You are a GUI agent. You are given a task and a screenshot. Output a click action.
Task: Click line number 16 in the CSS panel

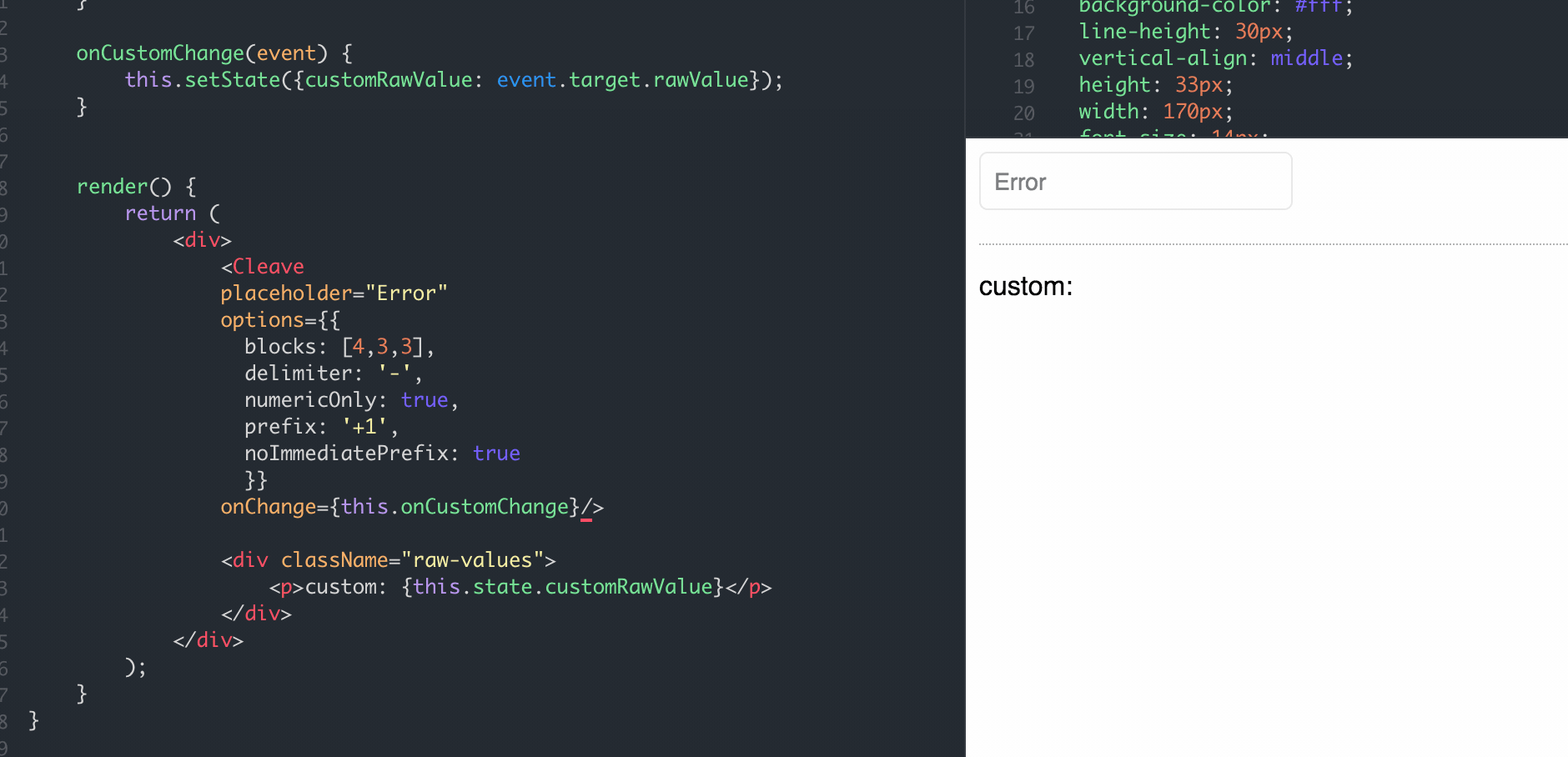[1025, 8]
